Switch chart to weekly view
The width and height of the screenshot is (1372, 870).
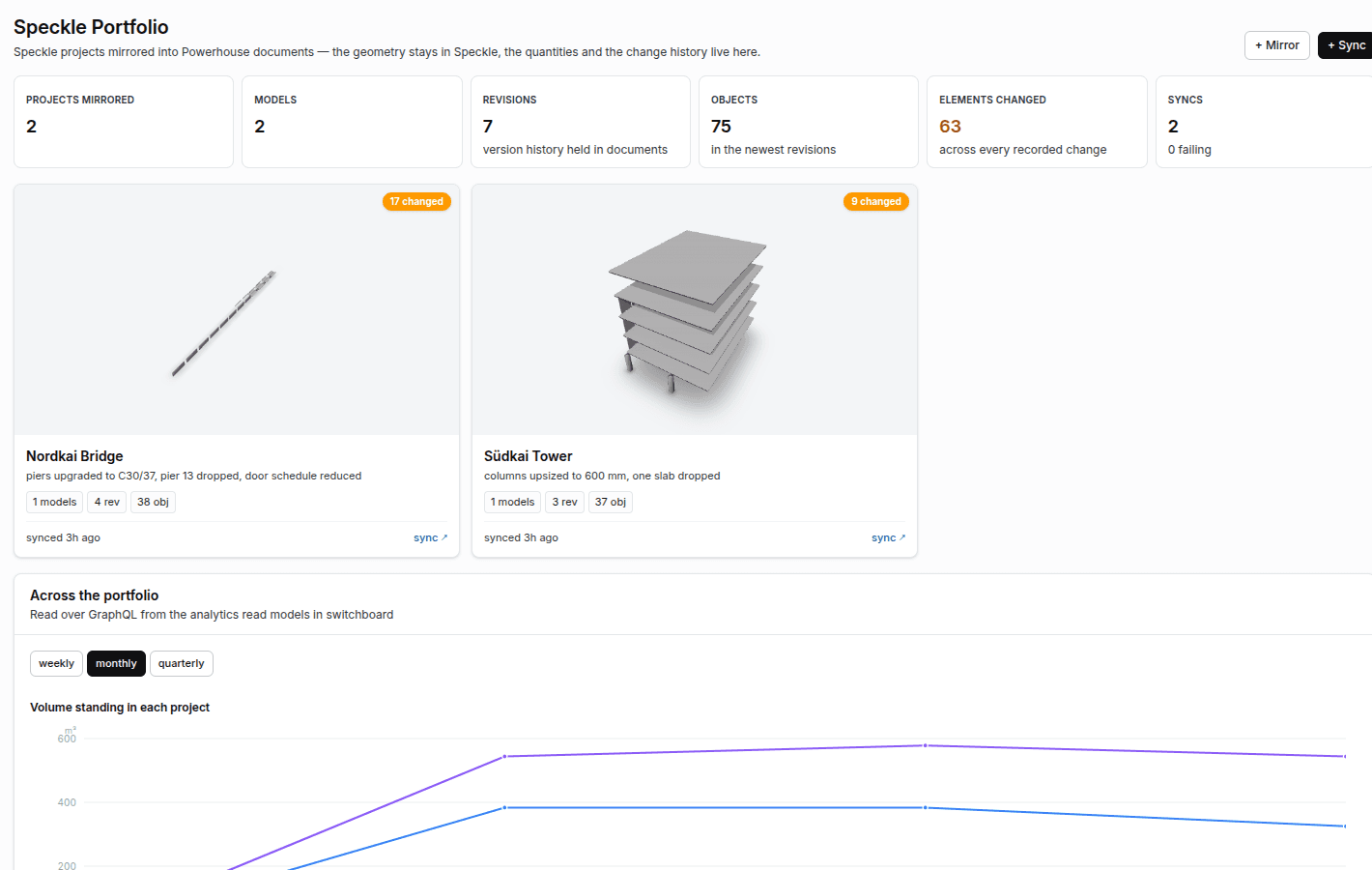(x=56, y=663)
